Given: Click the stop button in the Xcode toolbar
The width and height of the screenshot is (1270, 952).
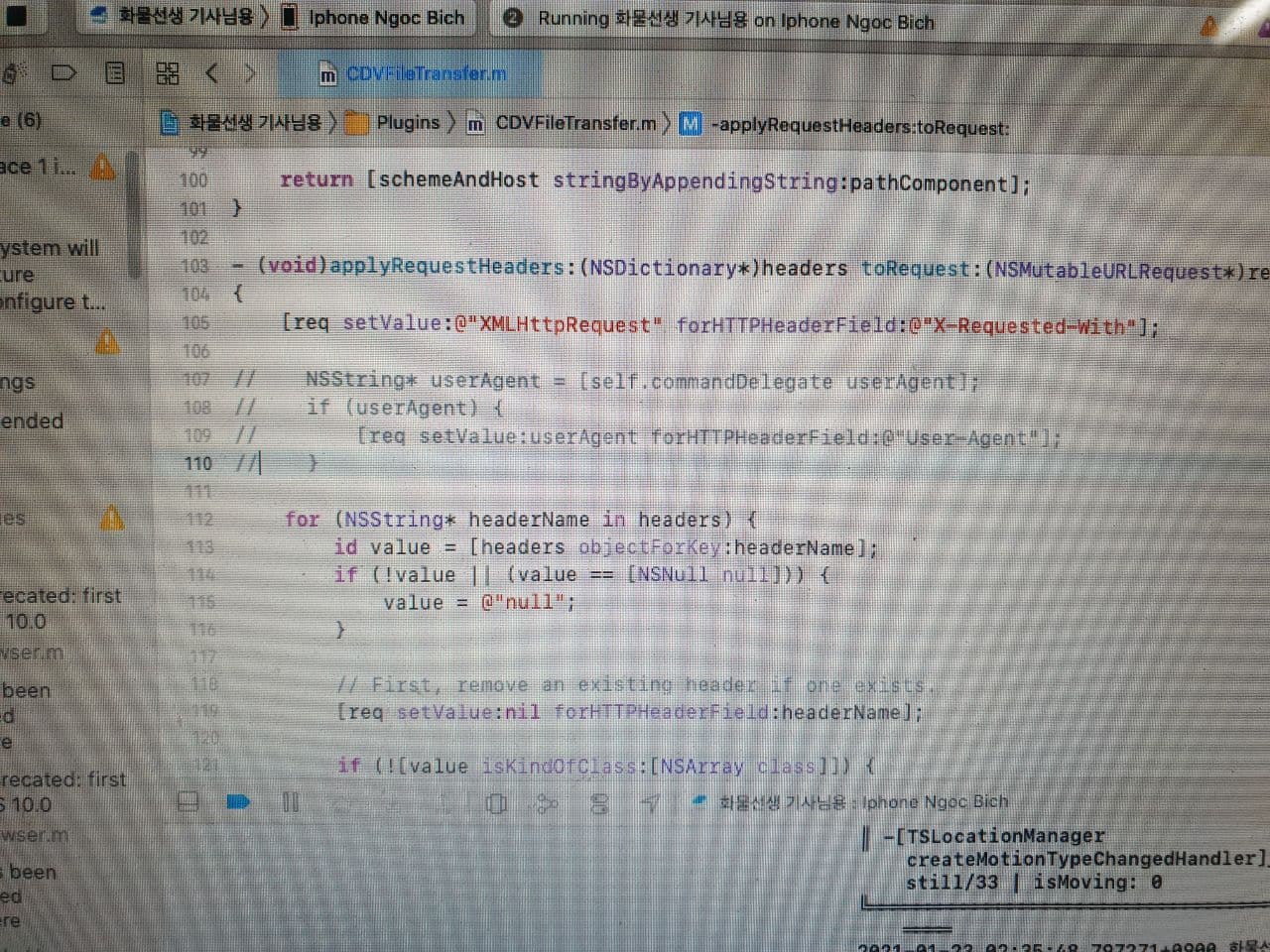Looking at the screenshot, I should point(16,16).
